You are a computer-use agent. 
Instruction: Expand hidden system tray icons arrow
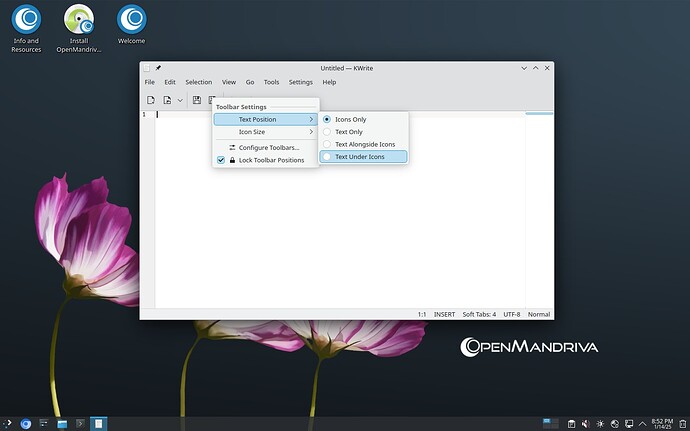click(641, 424)
